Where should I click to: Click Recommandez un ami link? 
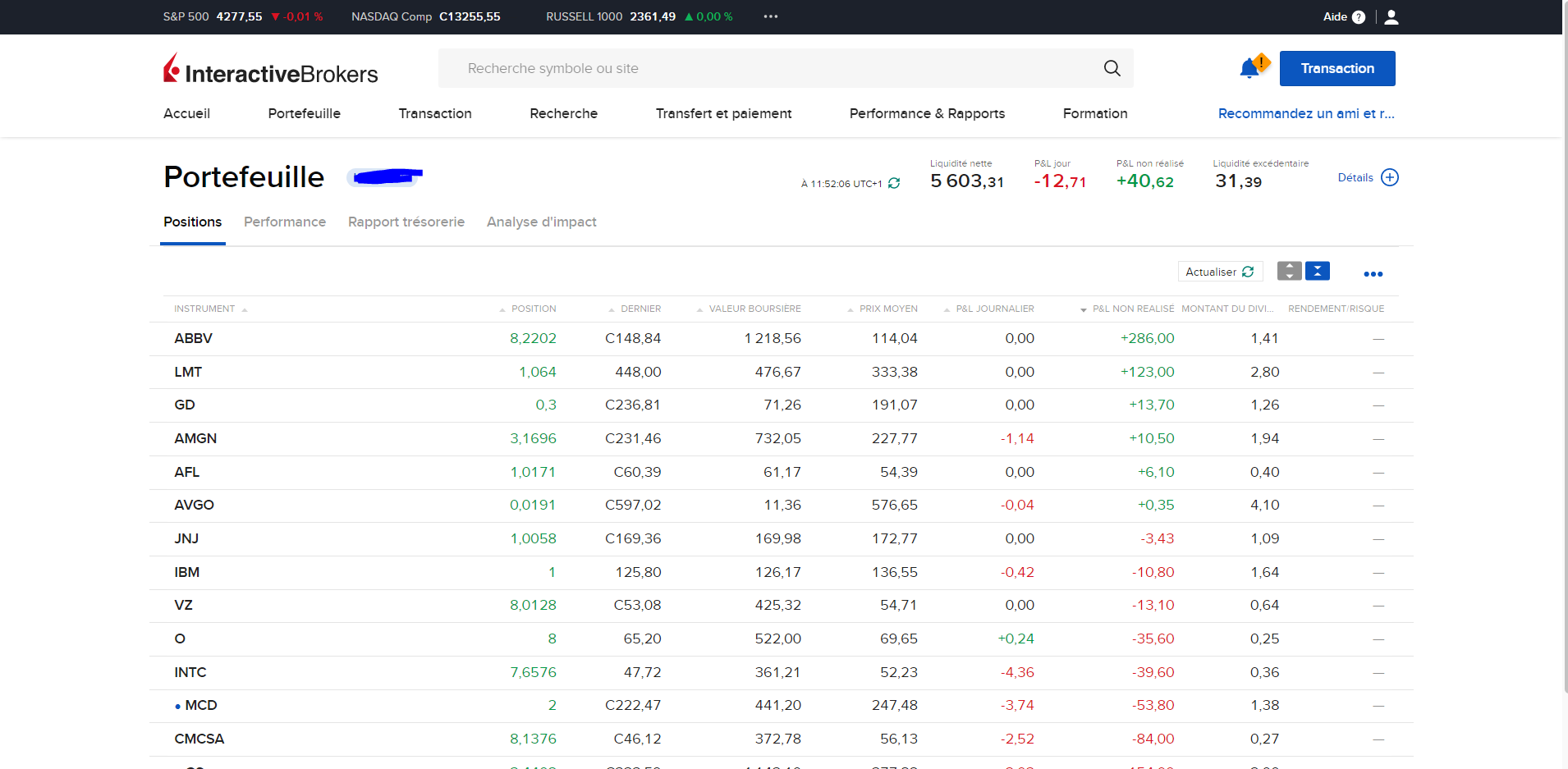(1306, 113)
